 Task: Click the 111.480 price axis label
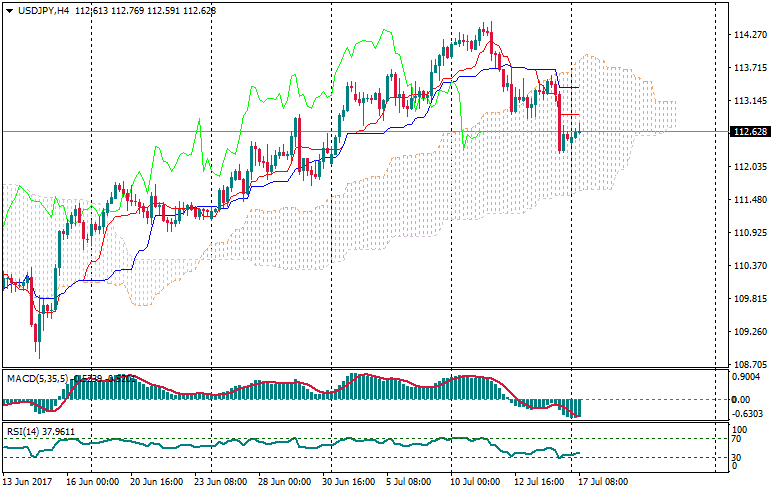(x=748, y=200)
